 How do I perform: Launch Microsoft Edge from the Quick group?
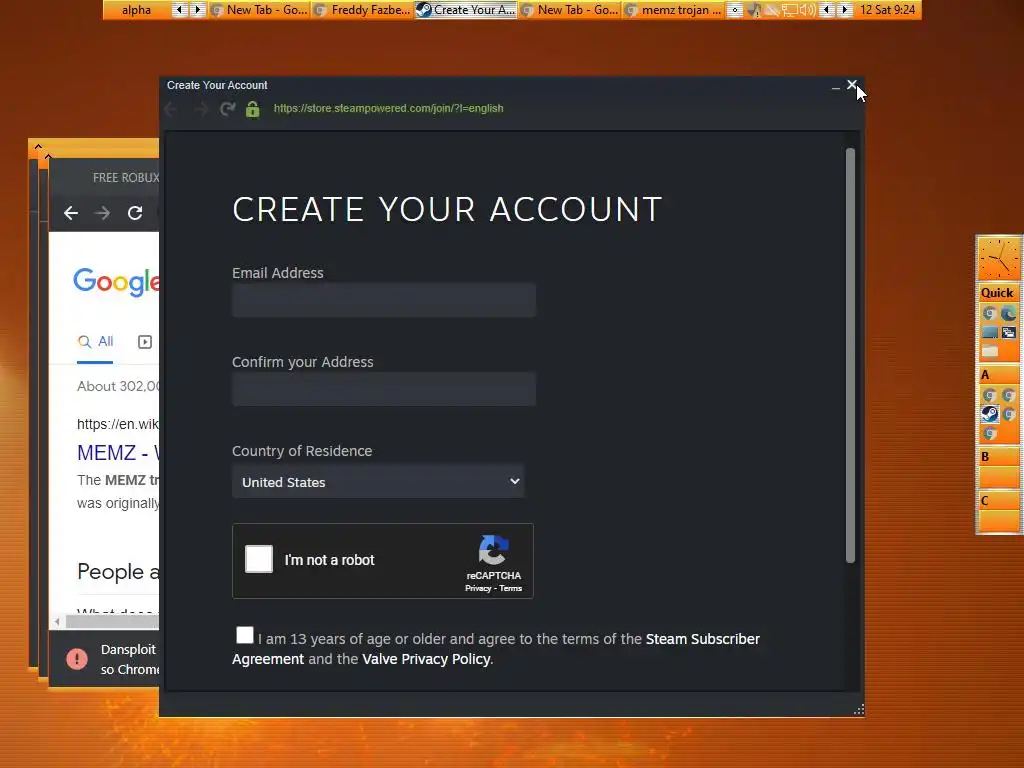[x=1009, y=313]
